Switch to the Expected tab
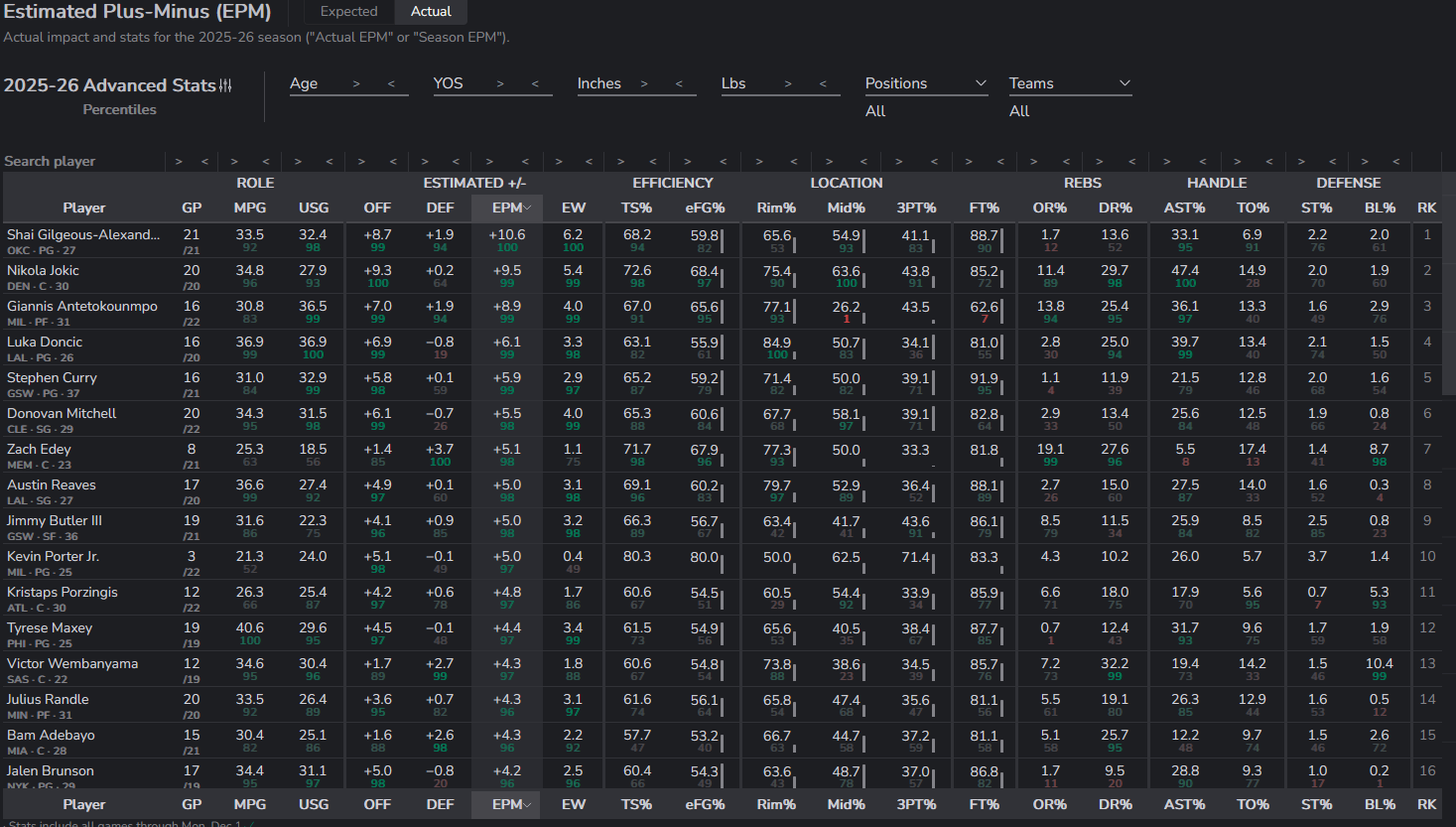The height and width of the screenshot is (827, 1456). (x=348, y=12)
